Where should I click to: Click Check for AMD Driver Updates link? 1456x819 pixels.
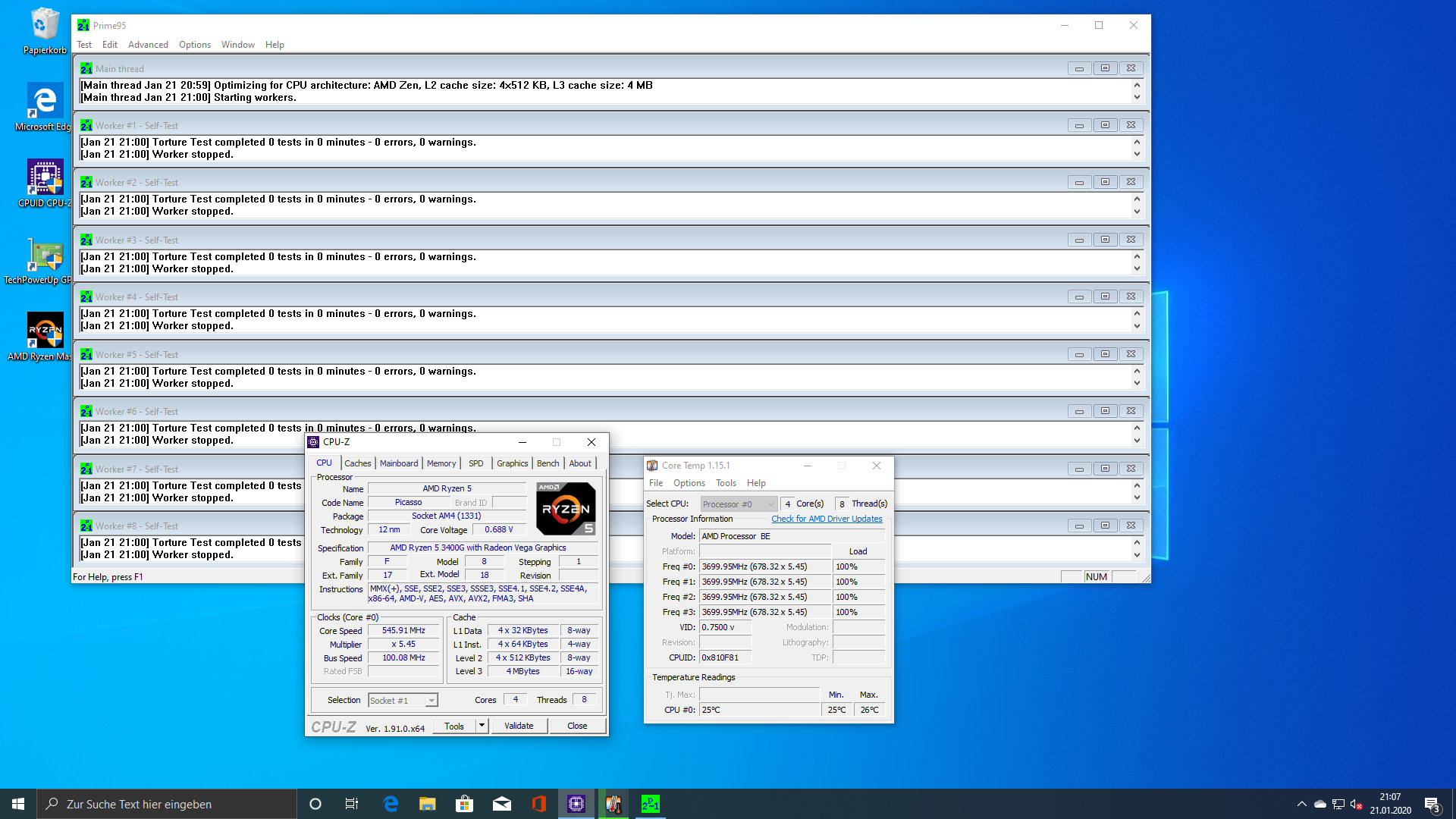827,519
